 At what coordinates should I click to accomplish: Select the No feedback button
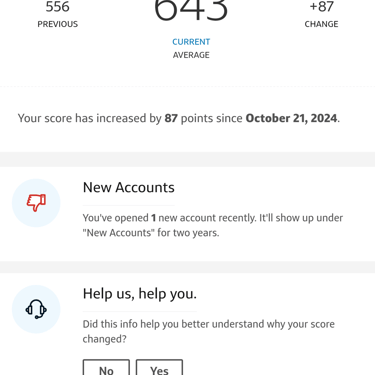[106, 368]
